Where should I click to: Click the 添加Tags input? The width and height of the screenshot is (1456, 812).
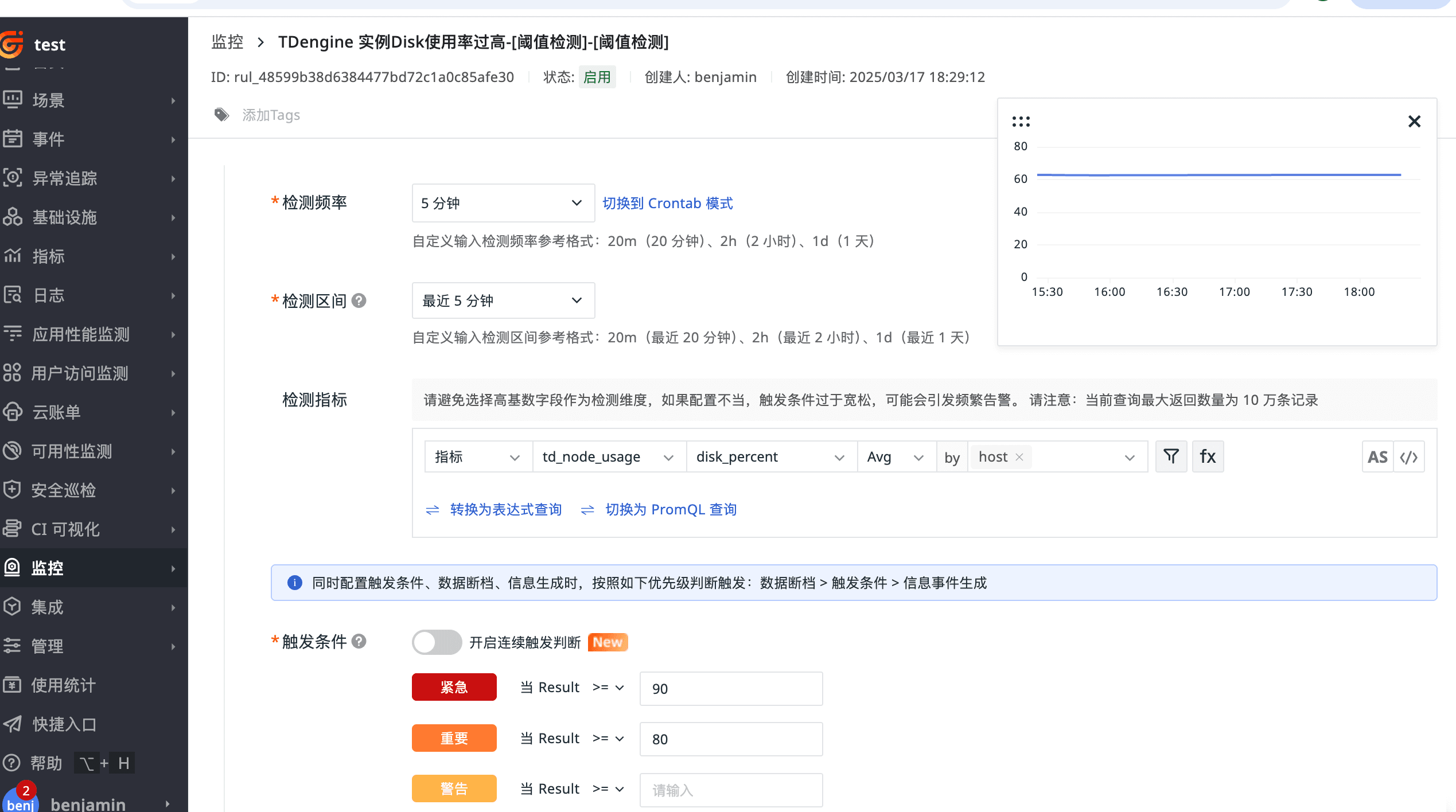point(271,115)
